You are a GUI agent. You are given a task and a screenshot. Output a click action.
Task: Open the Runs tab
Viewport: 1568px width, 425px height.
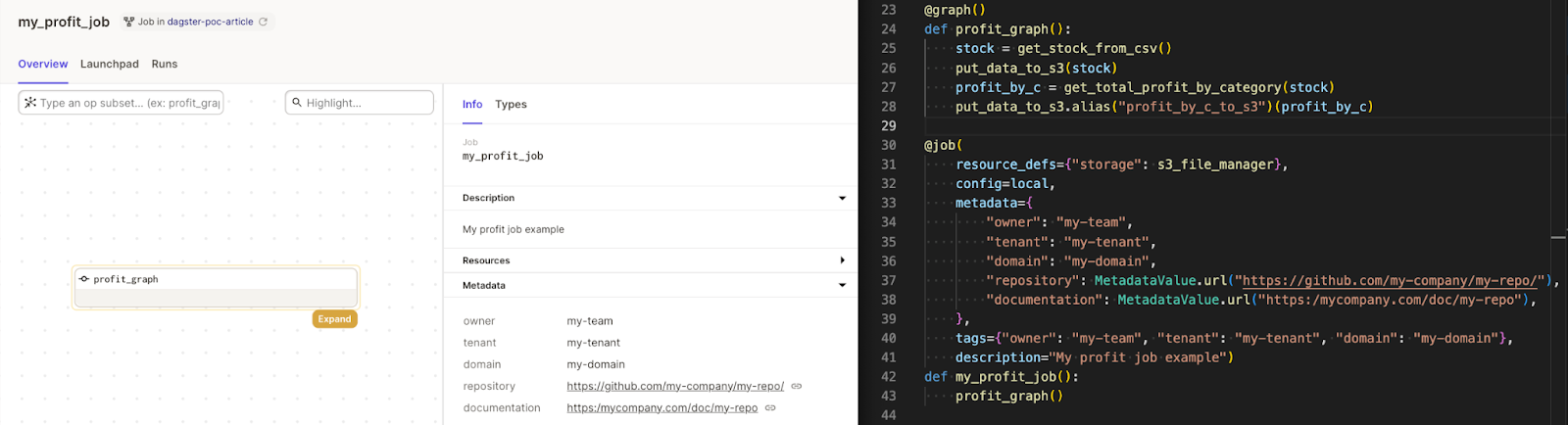[x=165, y=64]
